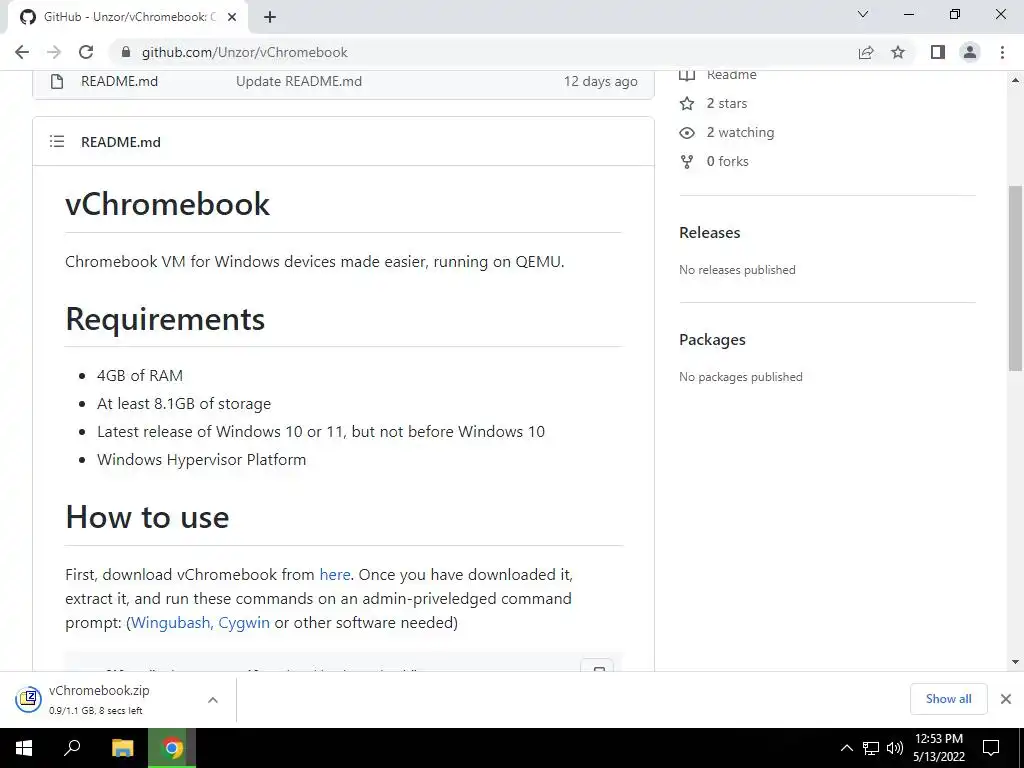Expand the vChromebook.zip download options chevron
Screen dimensions: 1024x768
[213, 699]
